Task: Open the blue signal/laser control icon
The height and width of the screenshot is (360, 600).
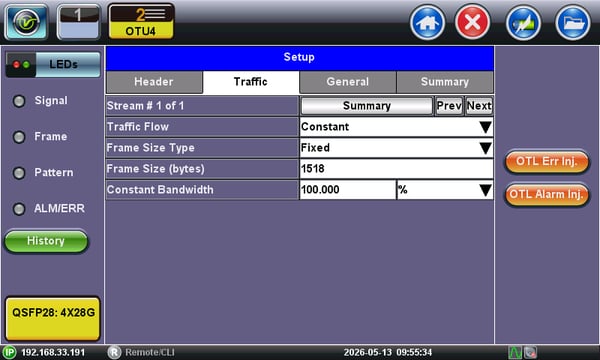Action: 523,23
